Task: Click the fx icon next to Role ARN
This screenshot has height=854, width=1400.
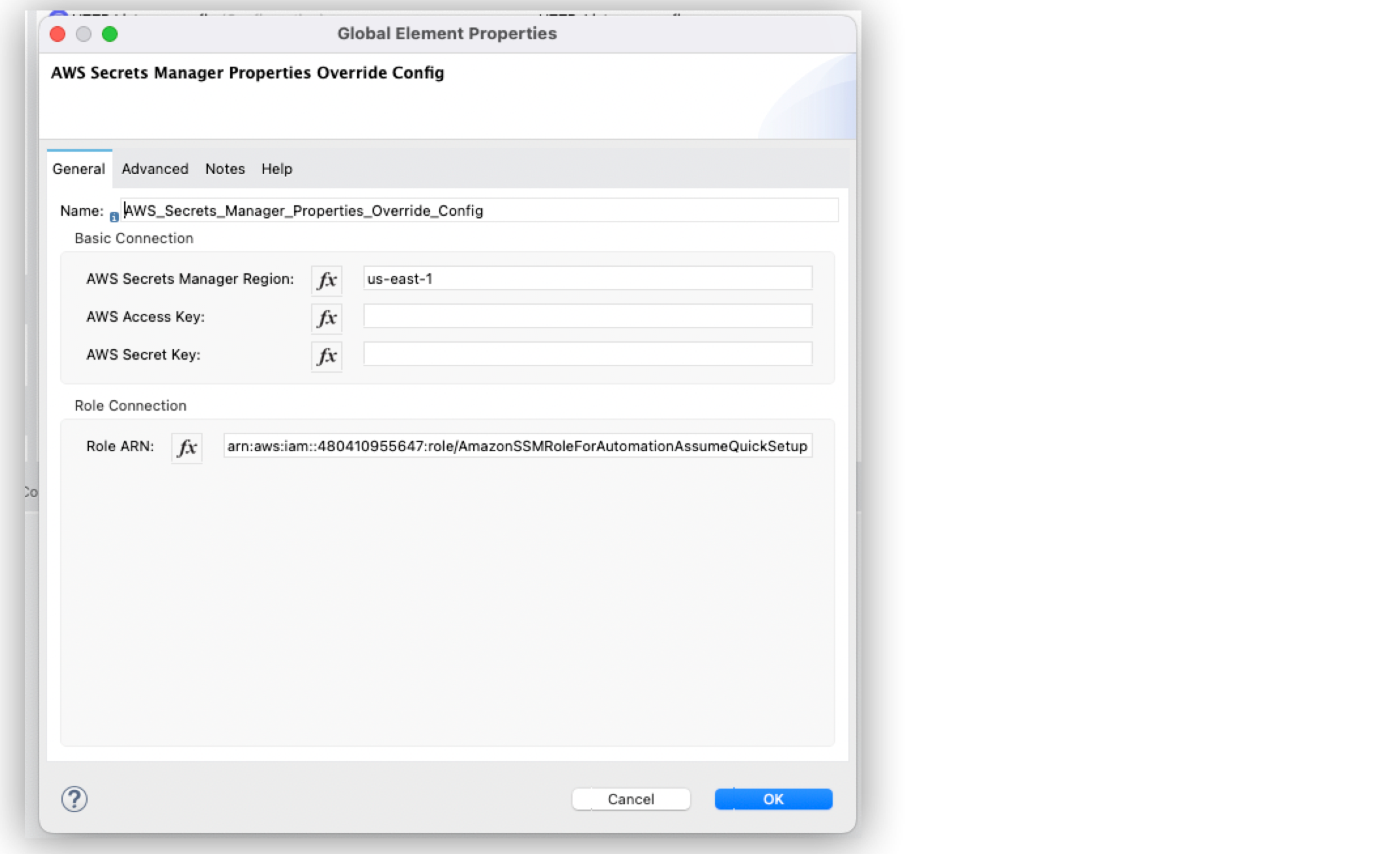Action: coord(186,447)
